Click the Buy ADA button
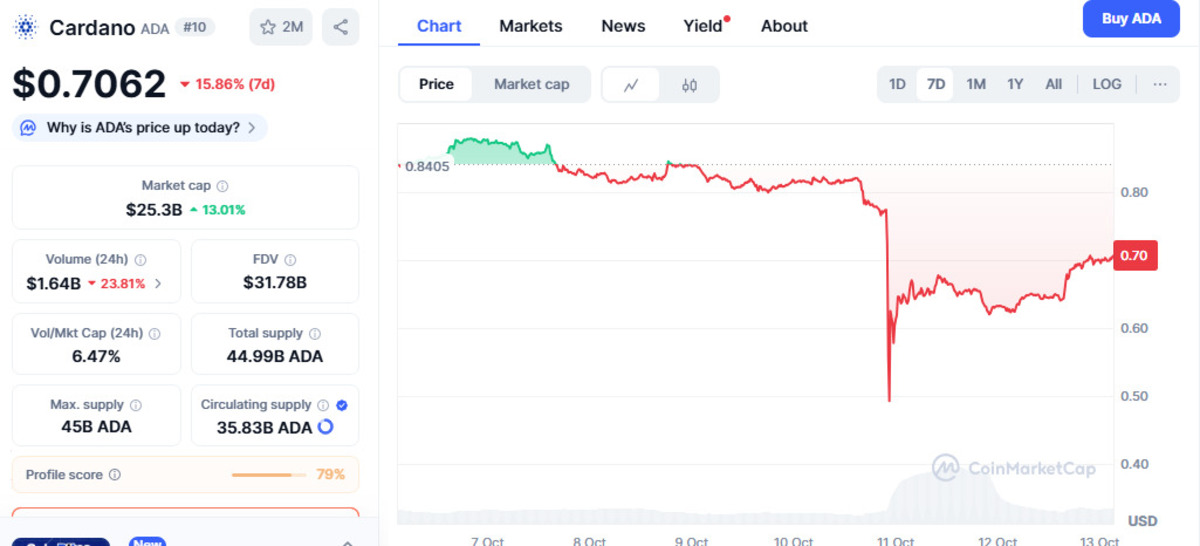The height and width of the screenshot is (546, 1200). click(x=1131, y=19)
